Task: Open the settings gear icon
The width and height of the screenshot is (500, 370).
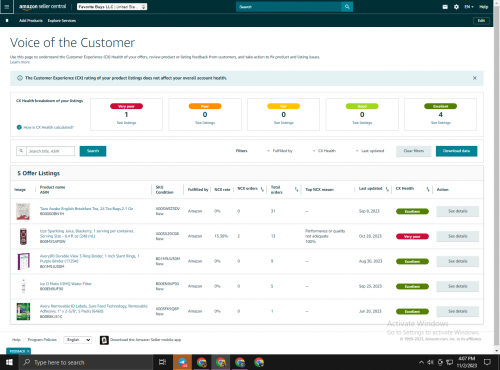Action: [456, 7]
